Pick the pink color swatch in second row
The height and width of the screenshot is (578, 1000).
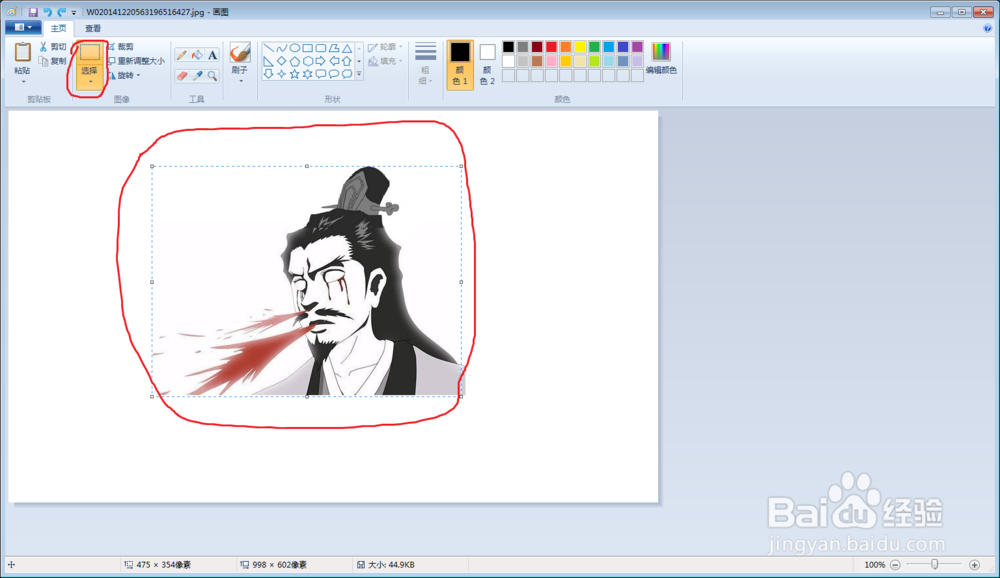551,61
